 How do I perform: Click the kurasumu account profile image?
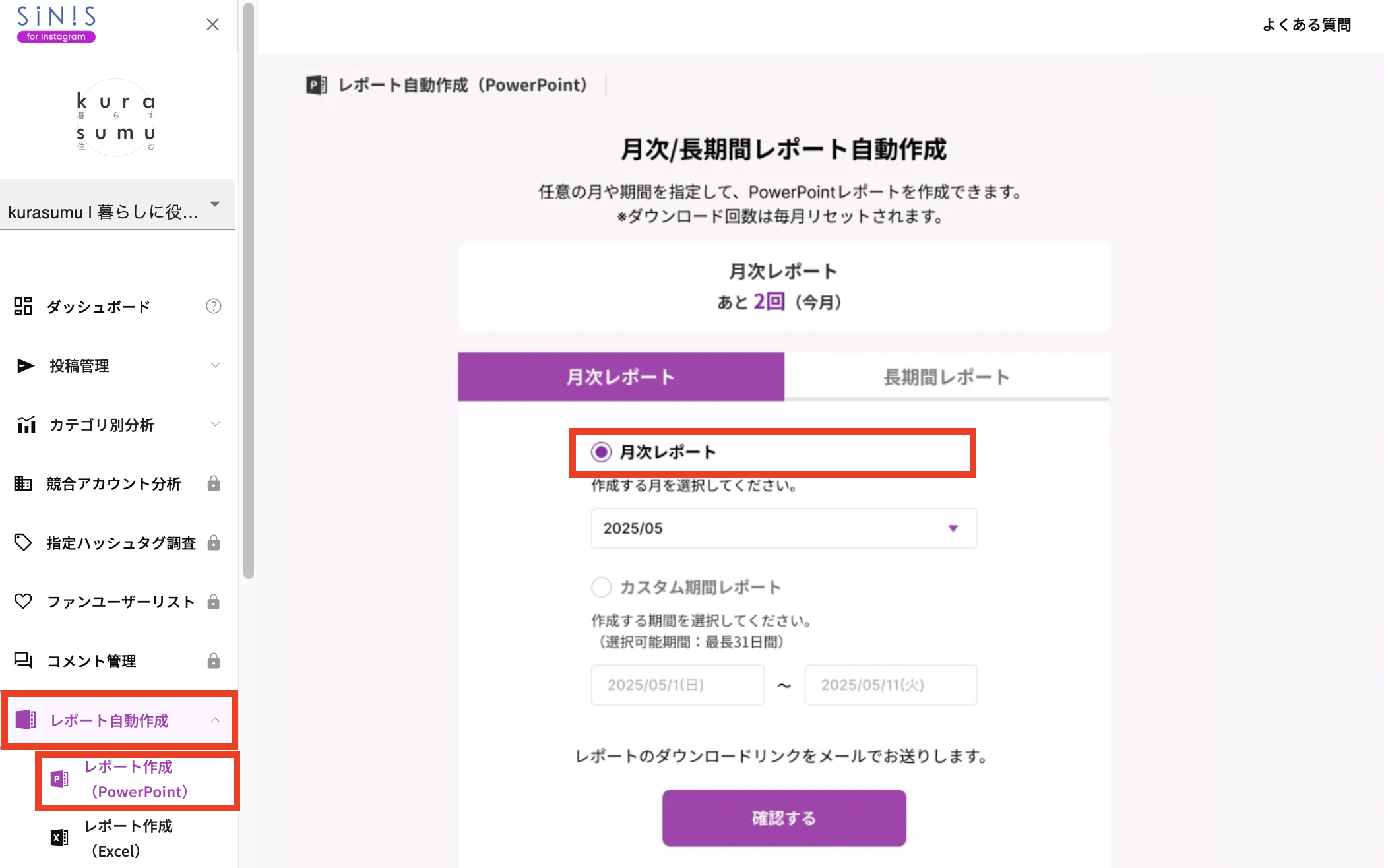pyautogui.click(x=116, y=117)
